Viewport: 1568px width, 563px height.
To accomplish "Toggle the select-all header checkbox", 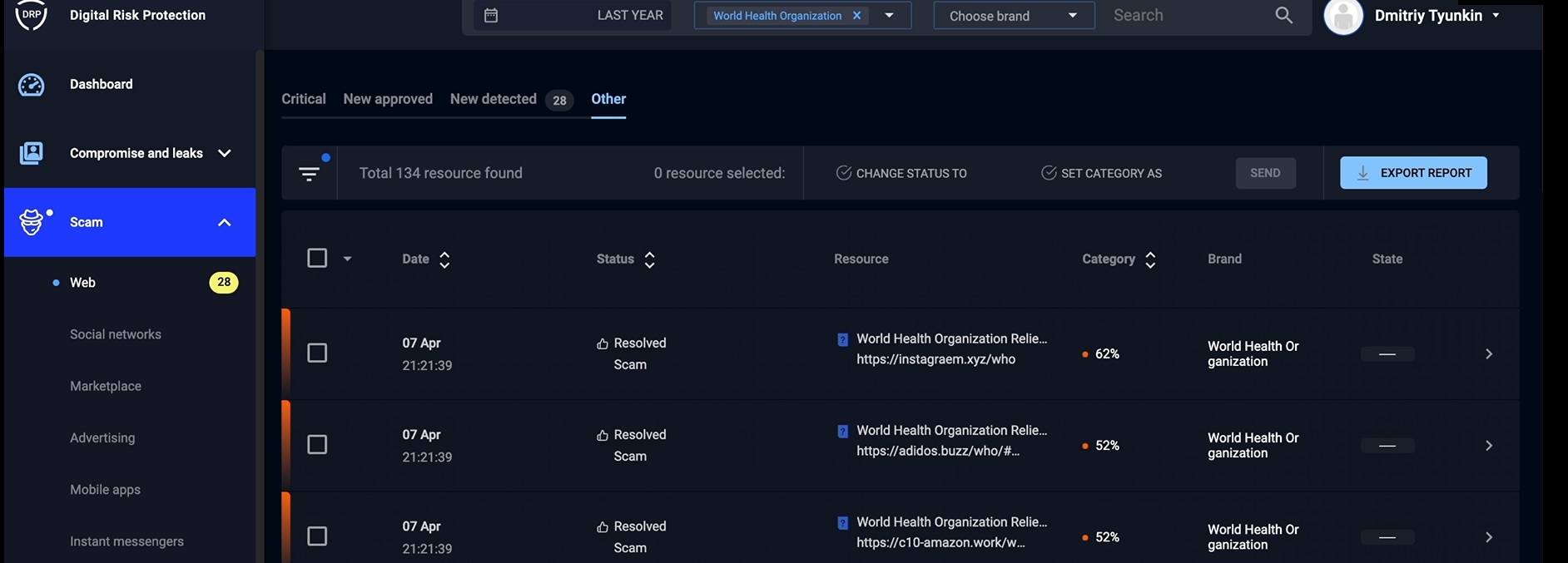I will (x=317, y=258).
